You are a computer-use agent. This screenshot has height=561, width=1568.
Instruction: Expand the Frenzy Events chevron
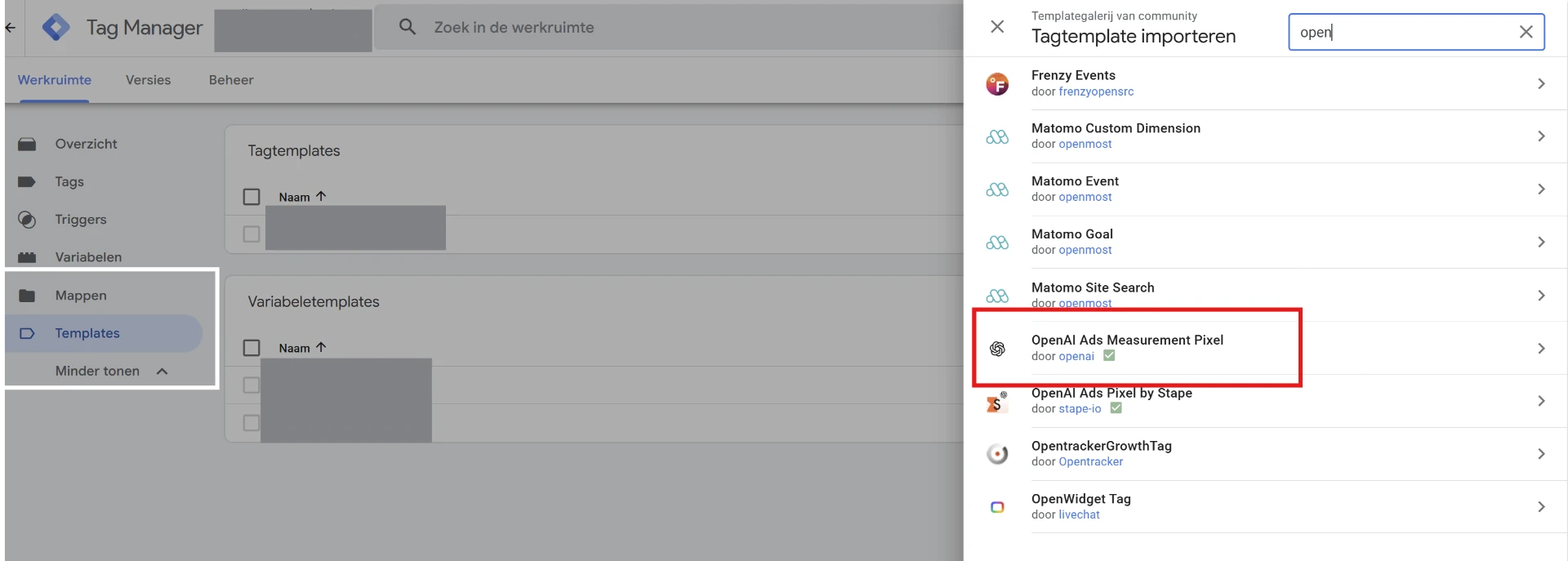pos(1541,83)
